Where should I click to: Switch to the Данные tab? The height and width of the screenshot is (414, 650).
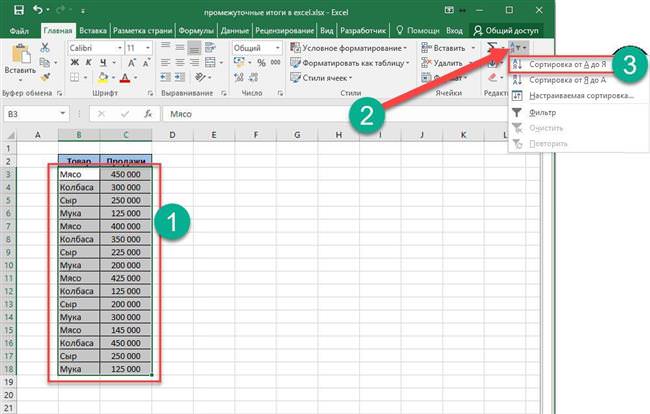tap(235, 31)
